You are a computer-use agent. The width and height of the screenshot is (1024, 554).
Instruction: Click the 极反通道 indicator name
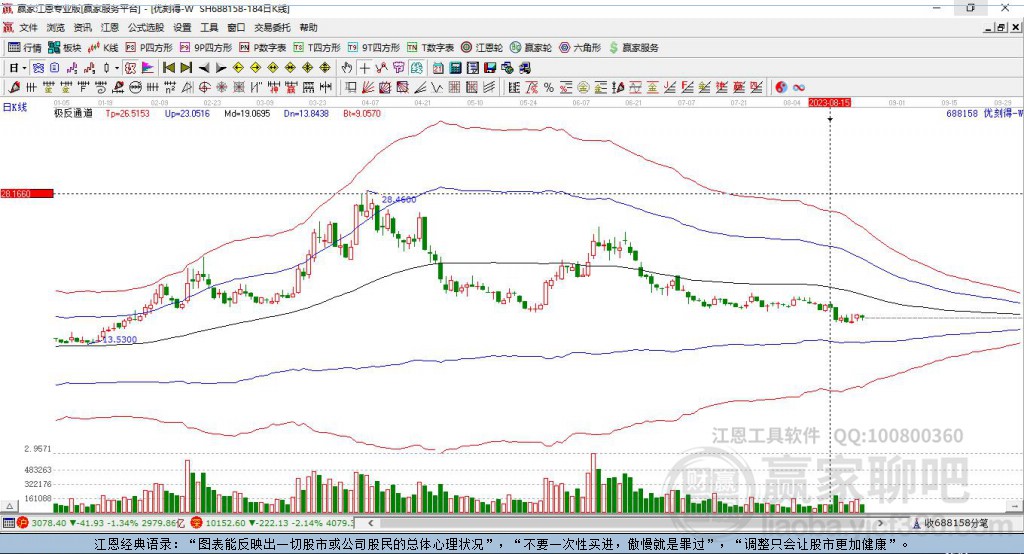point(73,113)
